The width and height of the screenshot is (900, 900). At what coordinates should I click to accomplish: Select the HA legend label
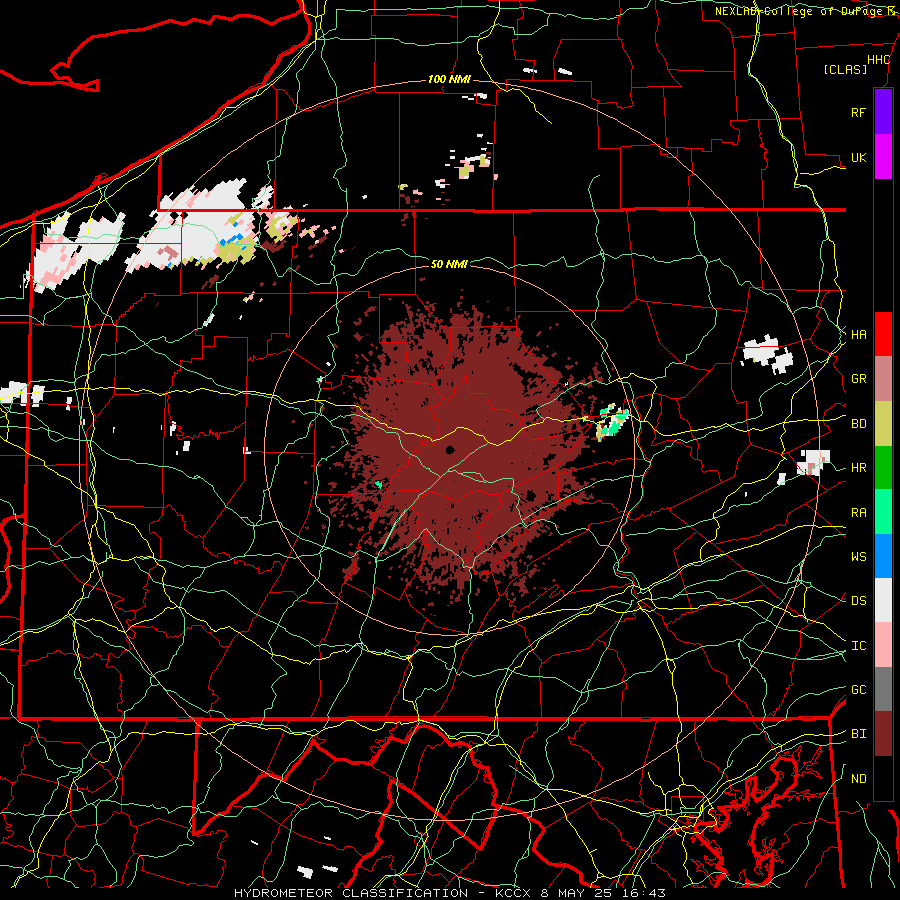coord(858,335)
